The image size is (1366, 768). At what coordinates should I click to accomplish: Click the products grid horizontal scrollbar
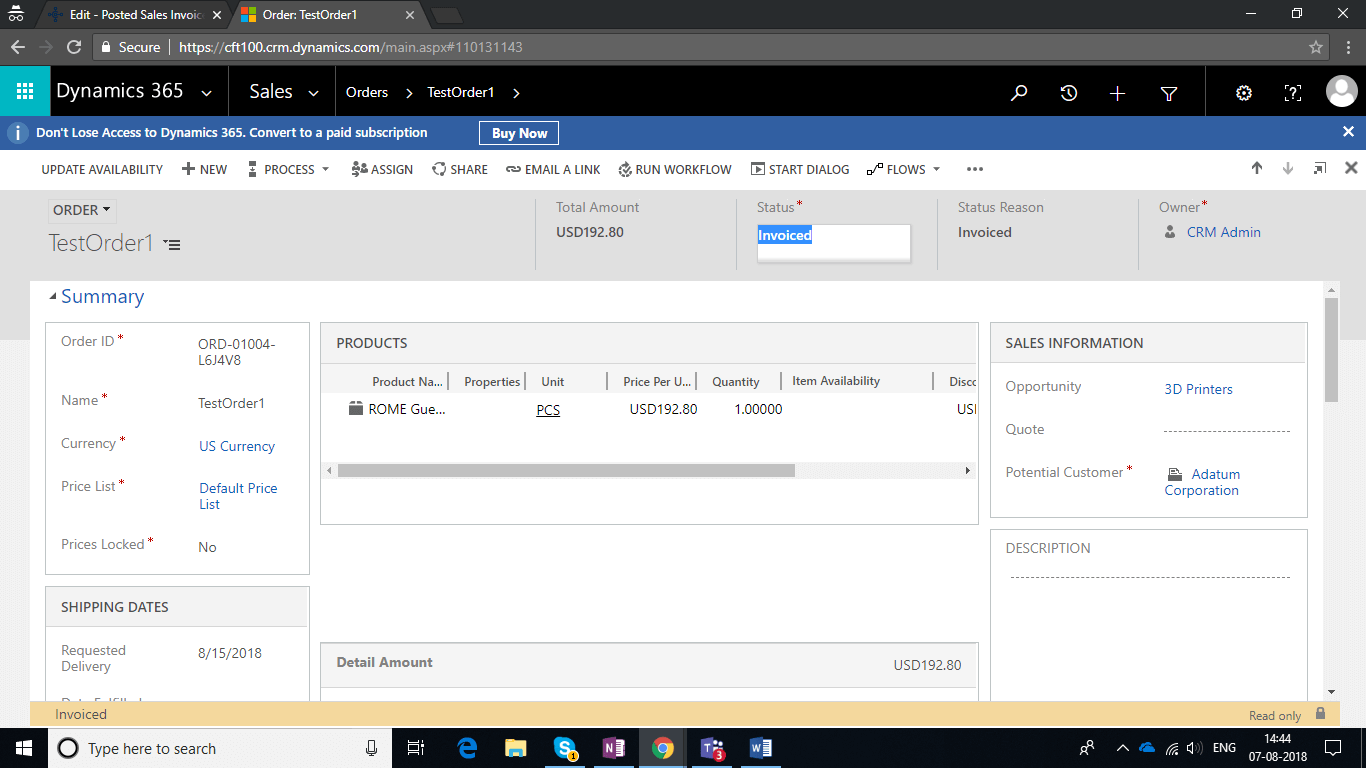point(566,470)
